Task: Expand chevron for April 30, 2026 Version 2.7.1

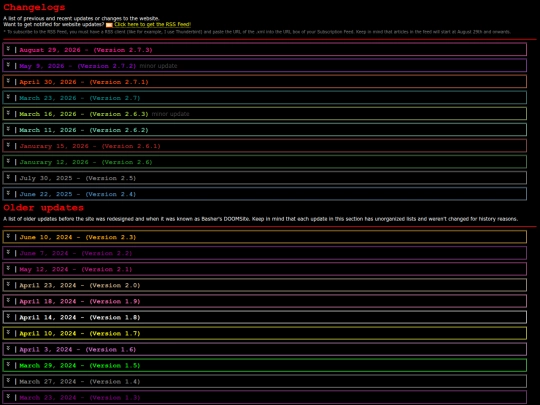Action: pos(8,81)
